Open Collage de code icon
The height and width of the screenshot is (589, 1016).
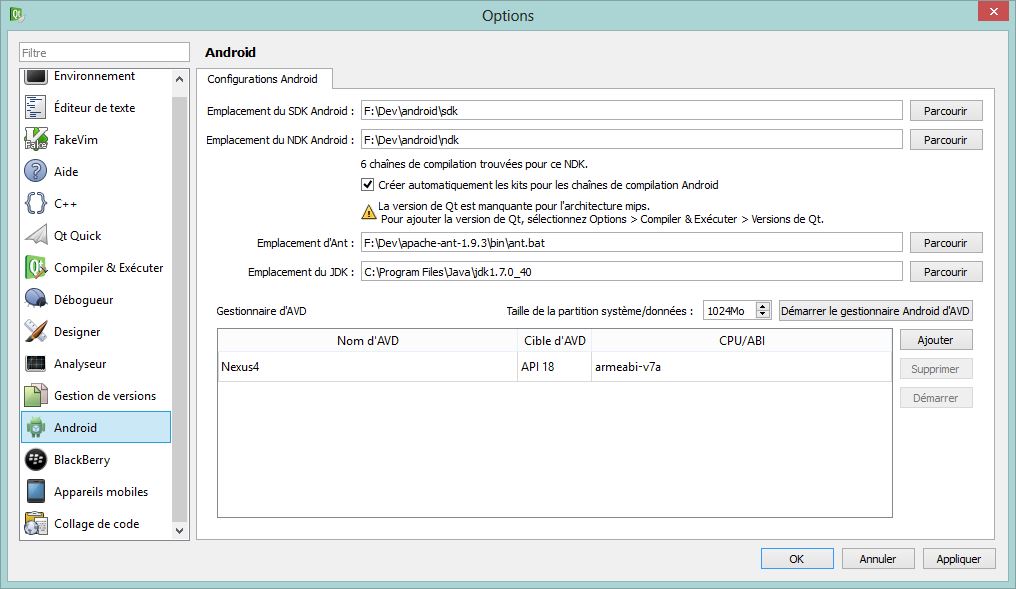36,524
